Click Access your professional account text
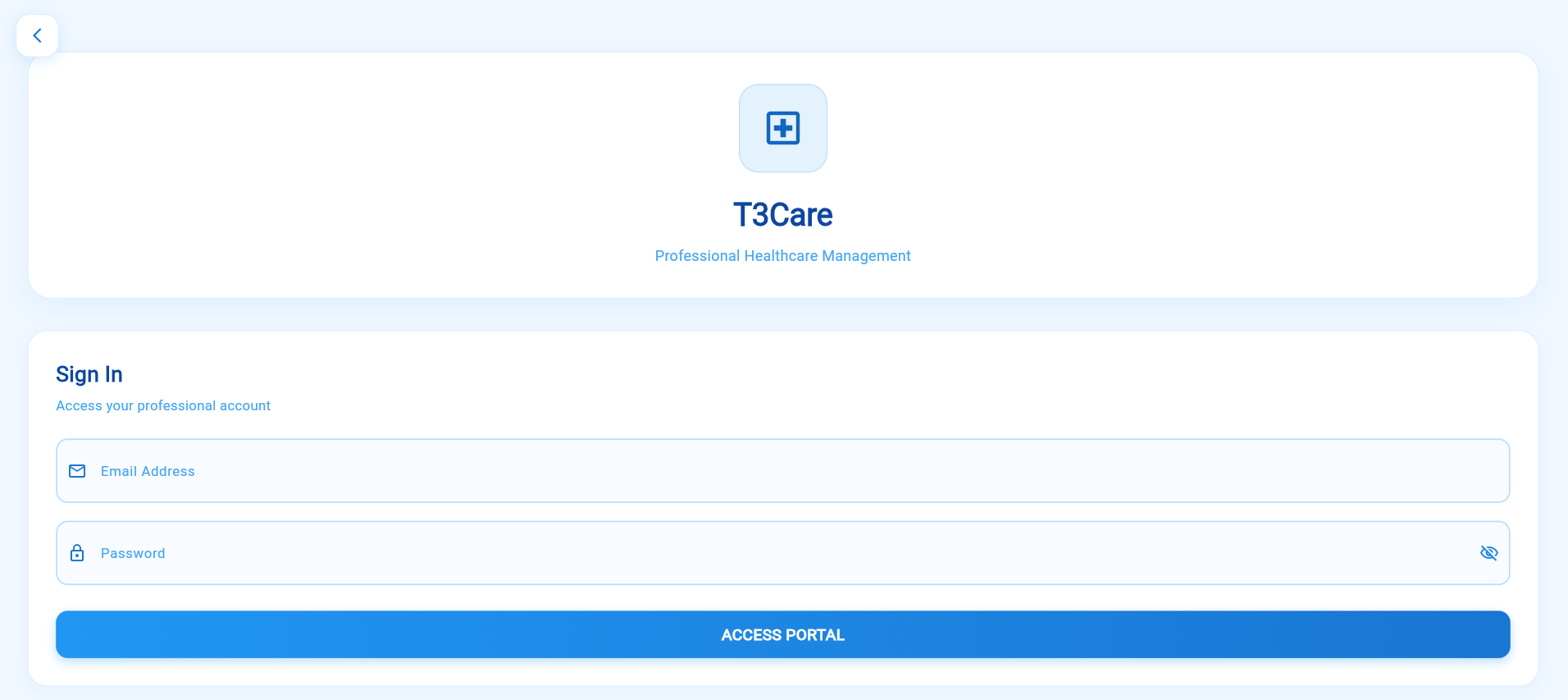Screen dimensions: 1568x700 pos(163,405)
